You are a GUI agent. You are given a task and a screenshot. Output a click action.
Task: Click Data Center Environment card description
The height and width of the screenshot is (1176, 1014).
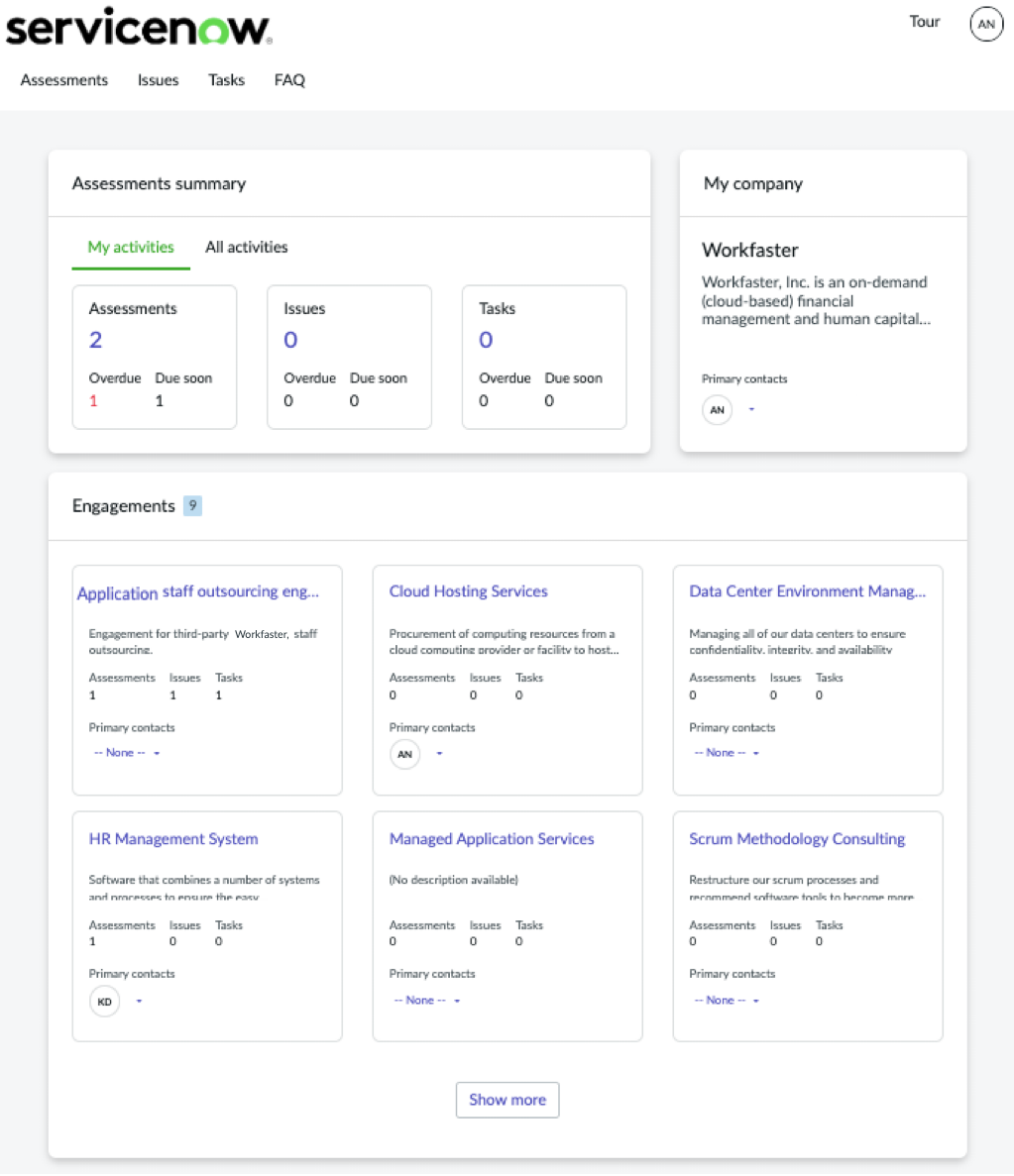tap(797, 641)
